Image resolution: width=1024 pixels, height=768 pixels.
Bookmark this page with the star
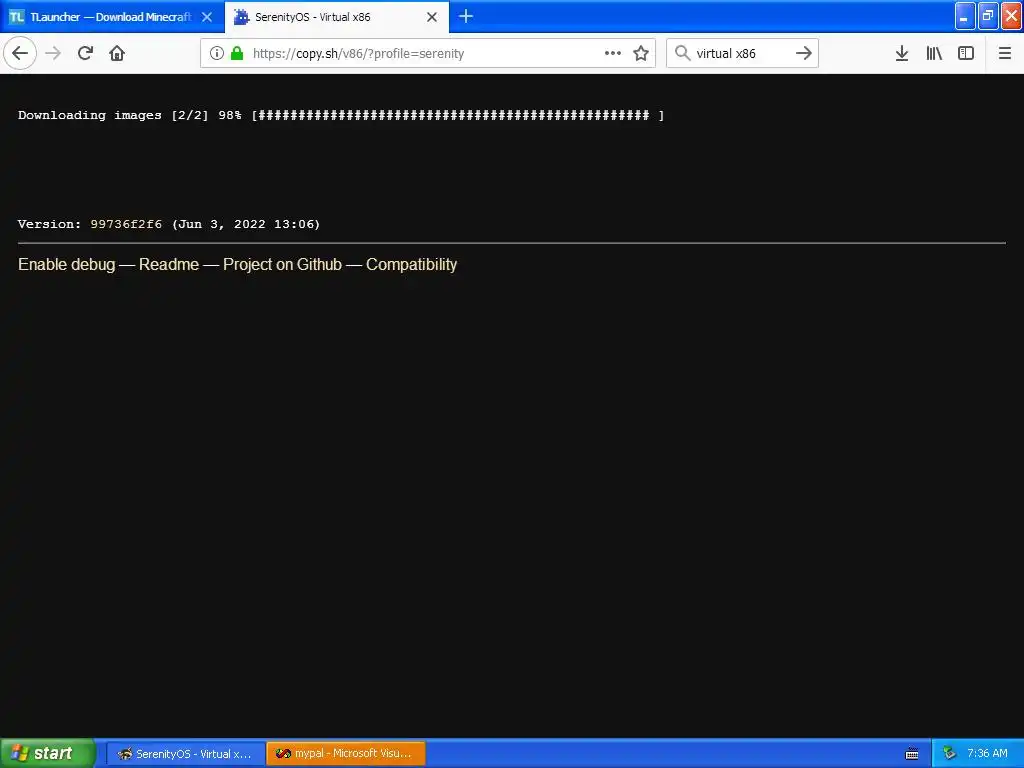pyautogui.click(x=641, y=53)
